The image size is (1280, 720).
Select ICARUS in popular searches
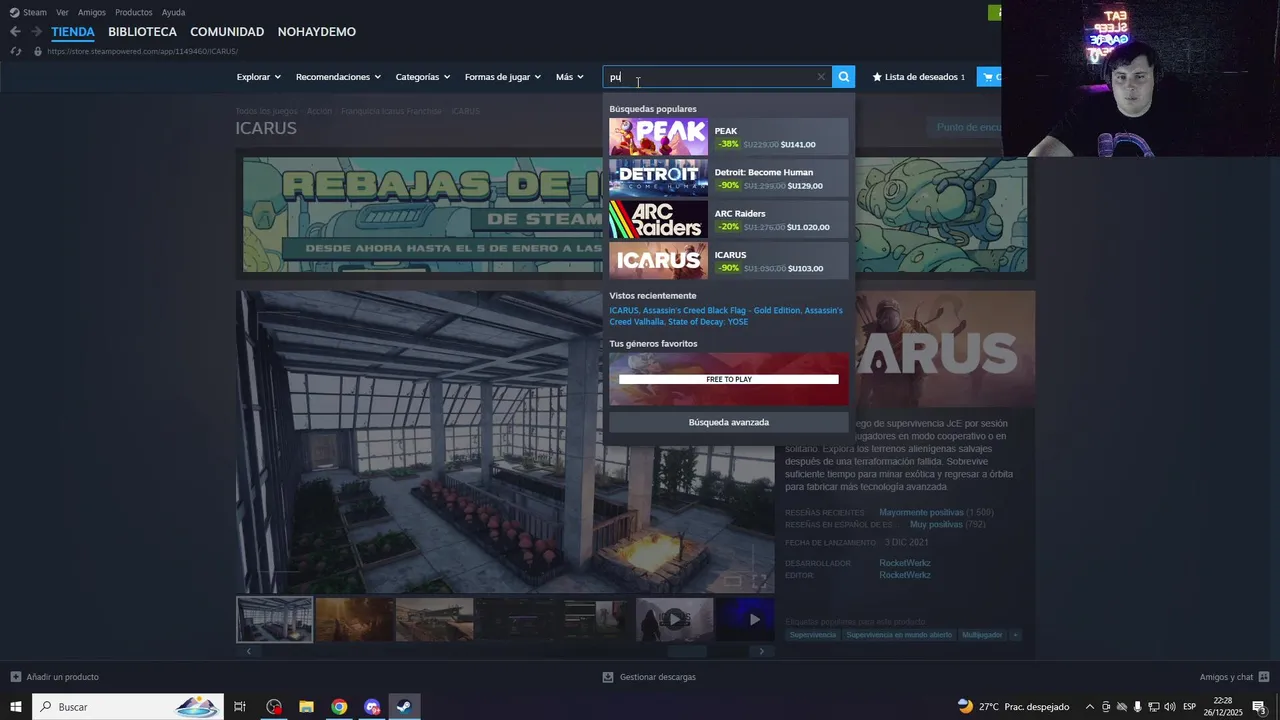tap(729, 261)
